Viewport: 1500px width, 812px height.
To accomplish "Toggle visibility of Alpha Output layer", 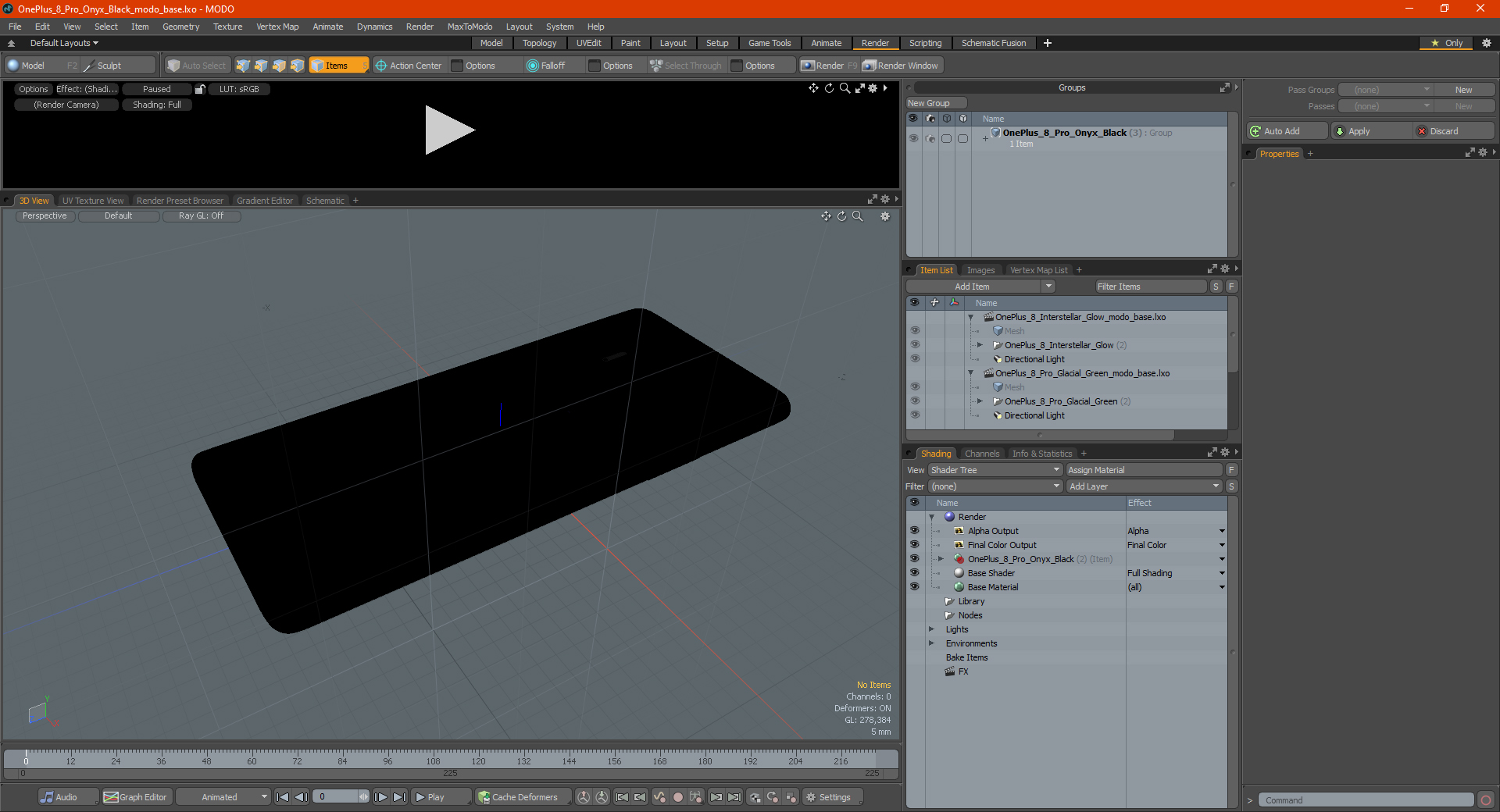I will coord(914,531).
